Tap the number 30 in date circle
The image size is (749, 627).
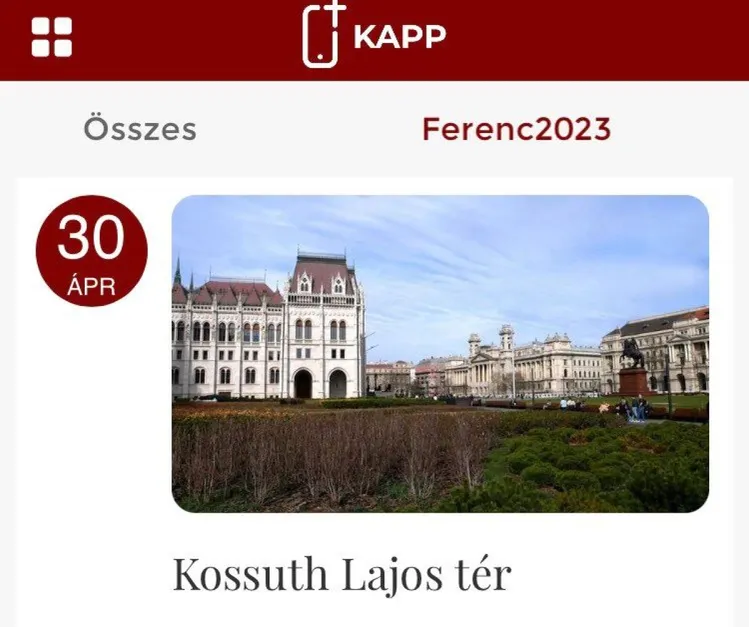(x=91, y=237)
